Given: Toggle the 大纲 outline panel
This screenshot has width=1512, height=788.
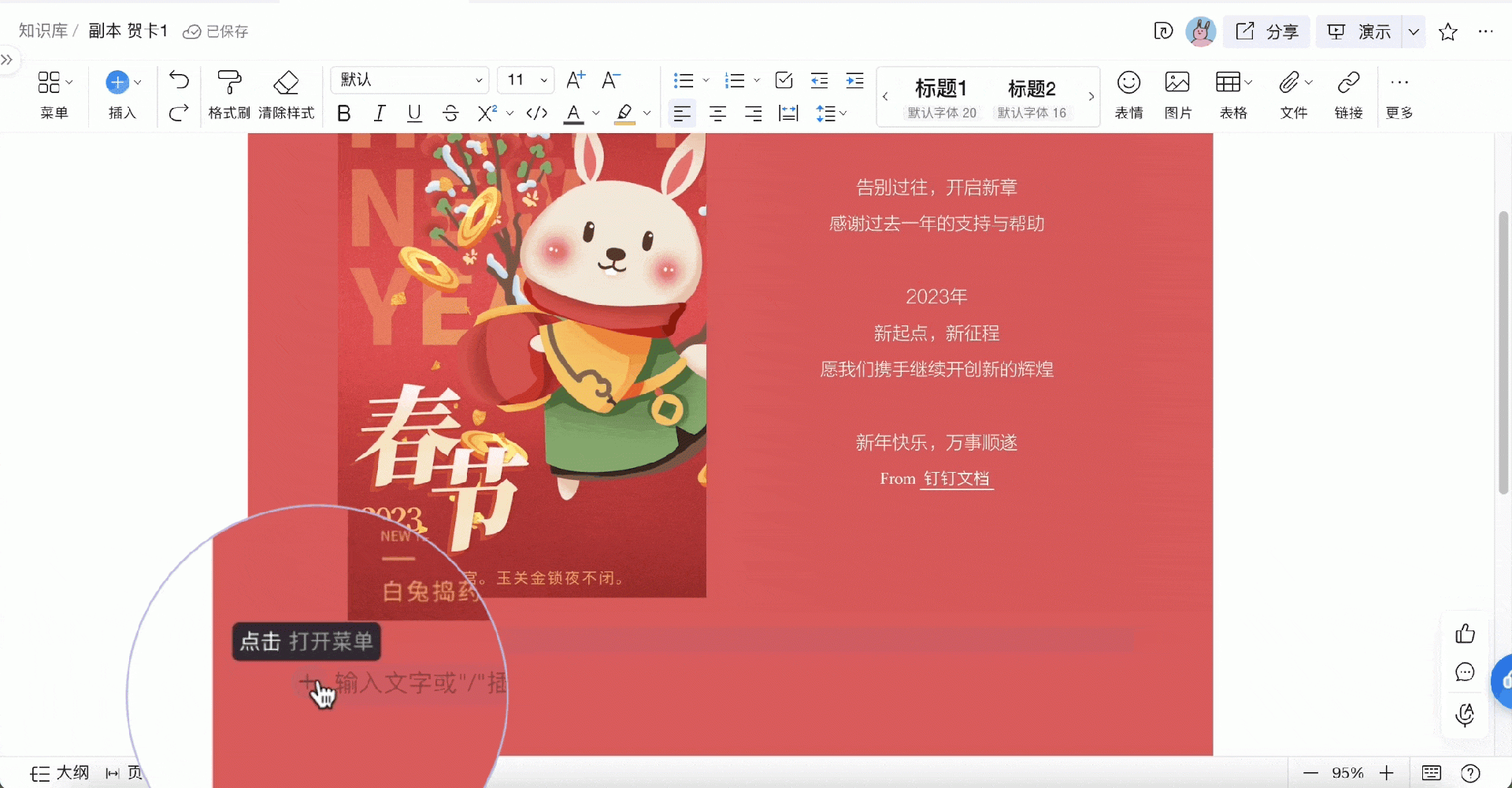Looking at the screenshot, I should pyautogui.click(x=60, y=773).
